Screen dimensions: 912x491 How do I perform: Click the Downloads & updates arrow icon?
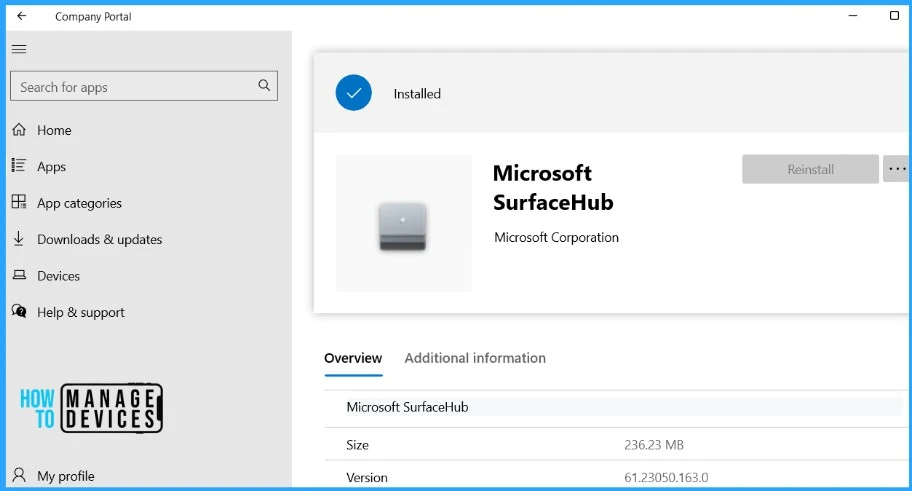(19, 239)
